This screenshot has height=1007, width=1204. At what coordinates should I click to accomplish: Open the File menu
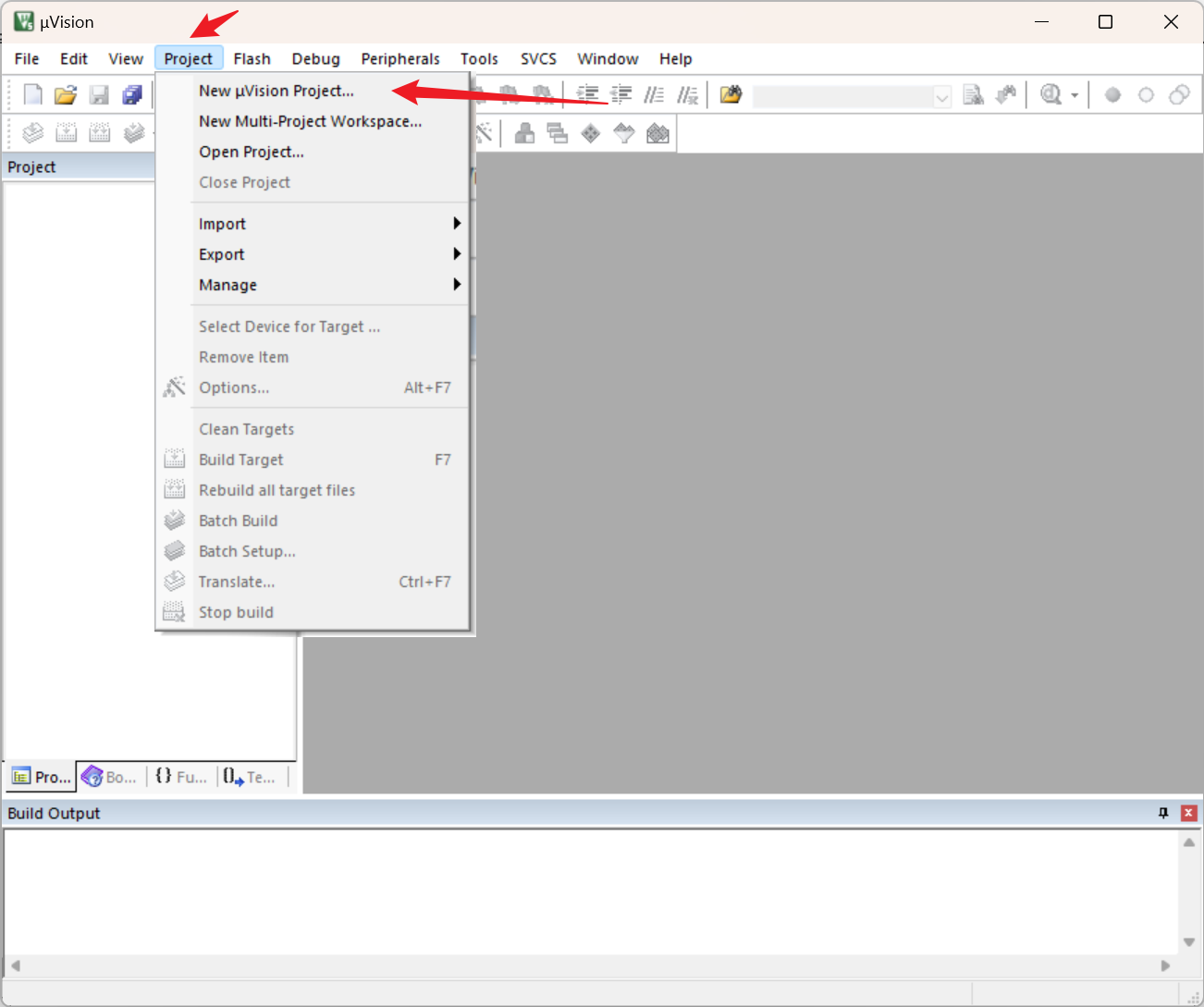27,58
